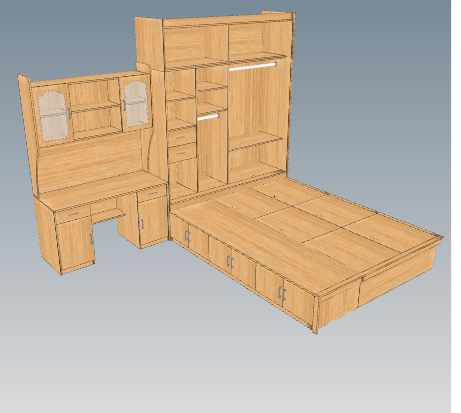
Task: Select the lower drawer inside the wardrobe
Action: coord(182,153)
